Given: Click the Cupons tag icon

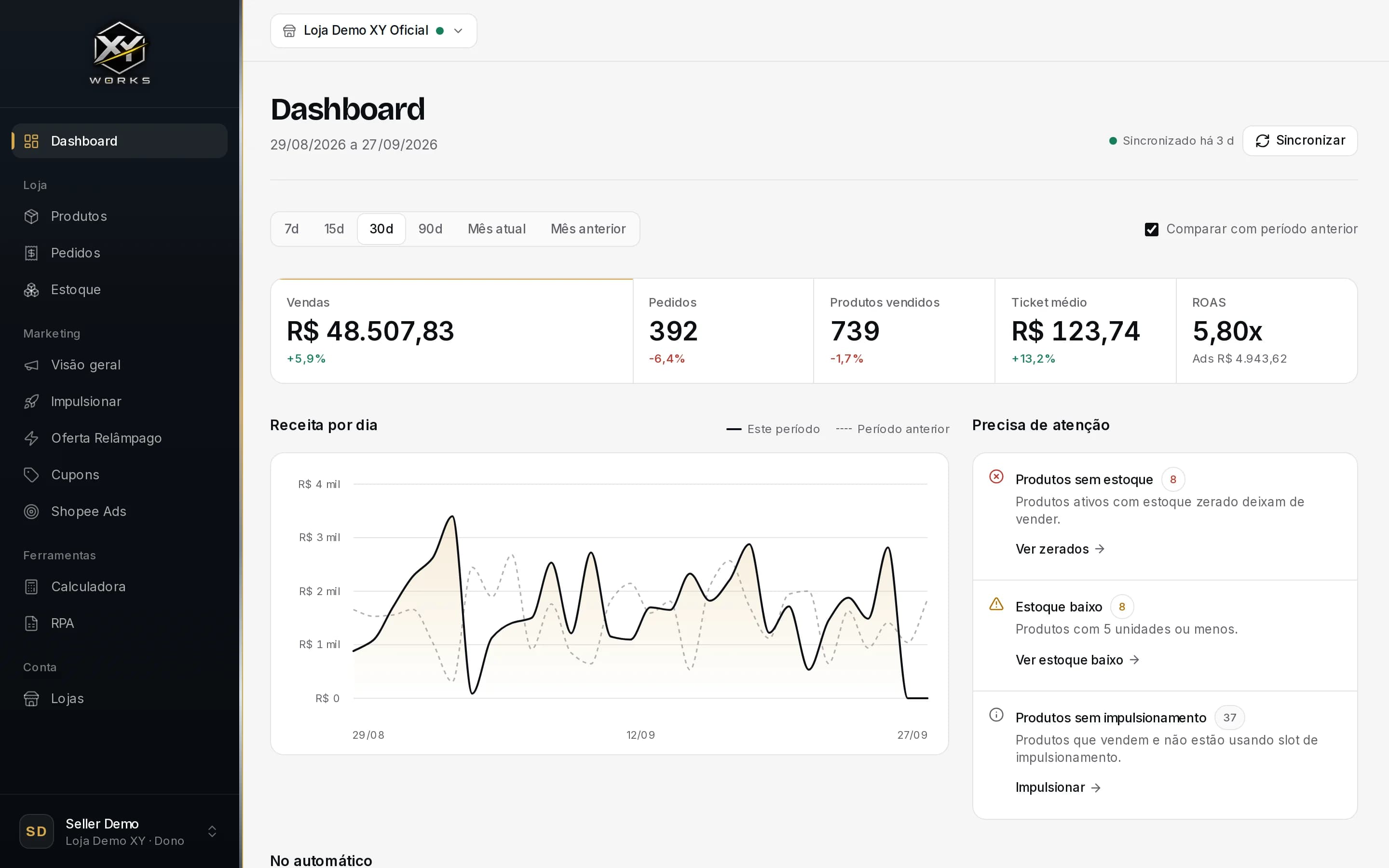Looking at the screenshot, I should pos(31,475).
